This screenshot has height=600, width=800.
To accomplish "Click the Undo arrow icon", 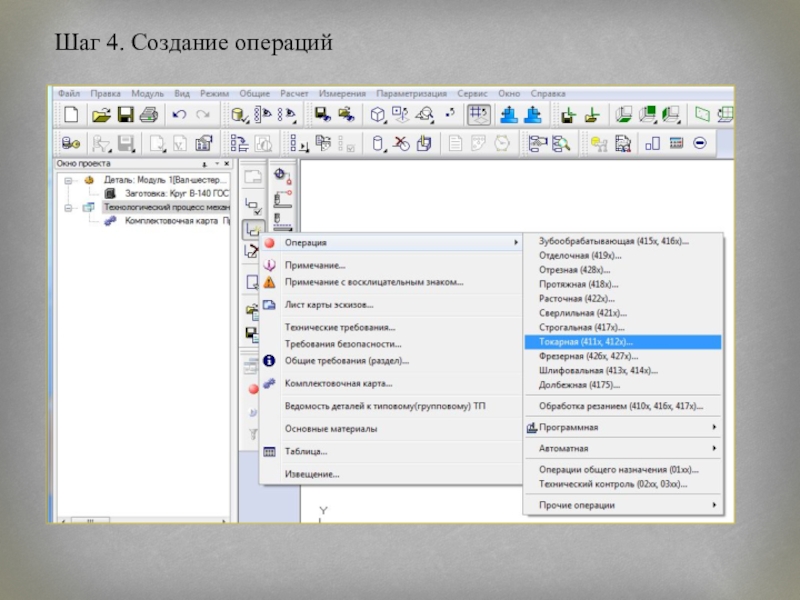I will point(179,114).
